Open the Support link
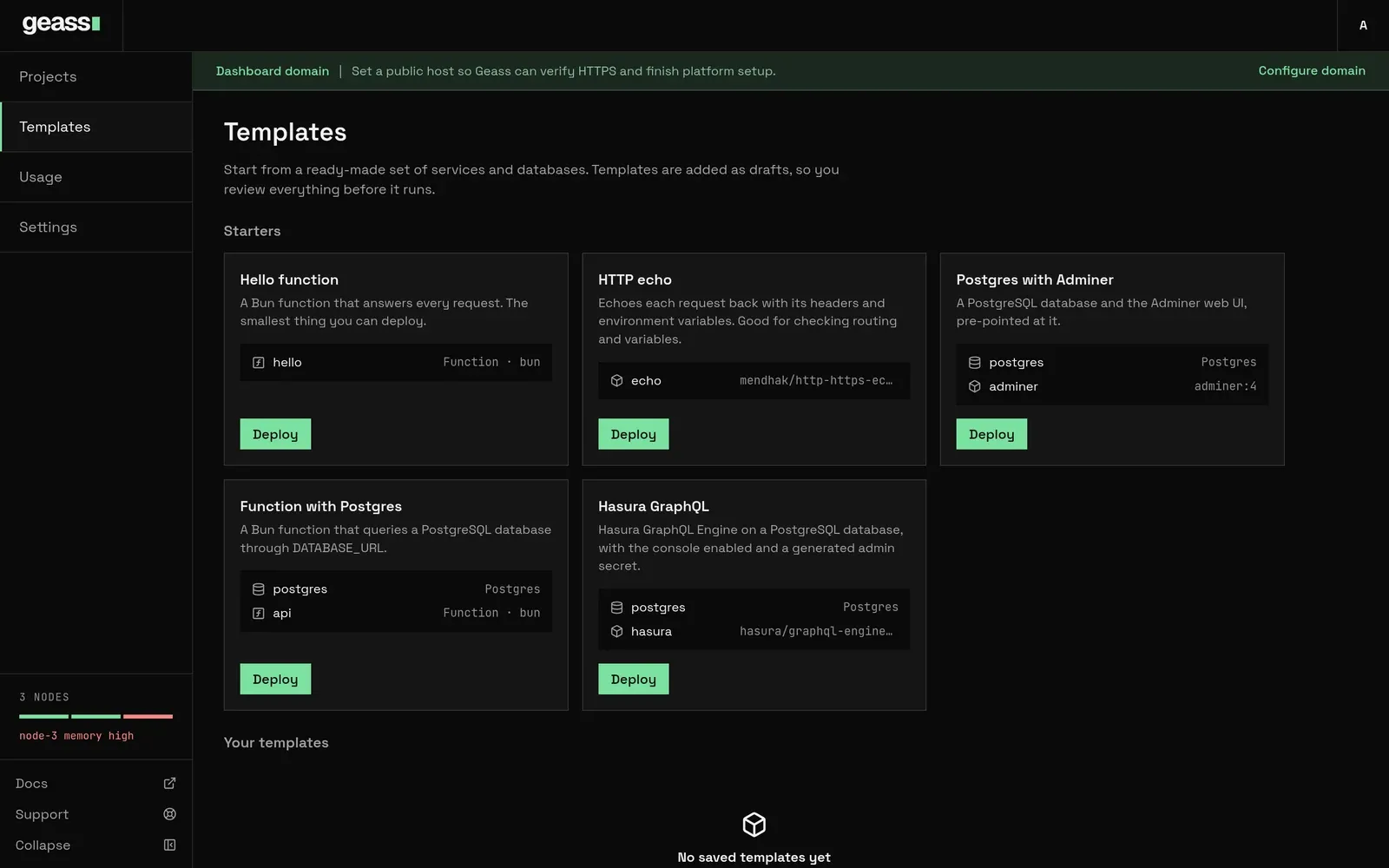This screenshot has width=1389, height=868. pos(95,814)
